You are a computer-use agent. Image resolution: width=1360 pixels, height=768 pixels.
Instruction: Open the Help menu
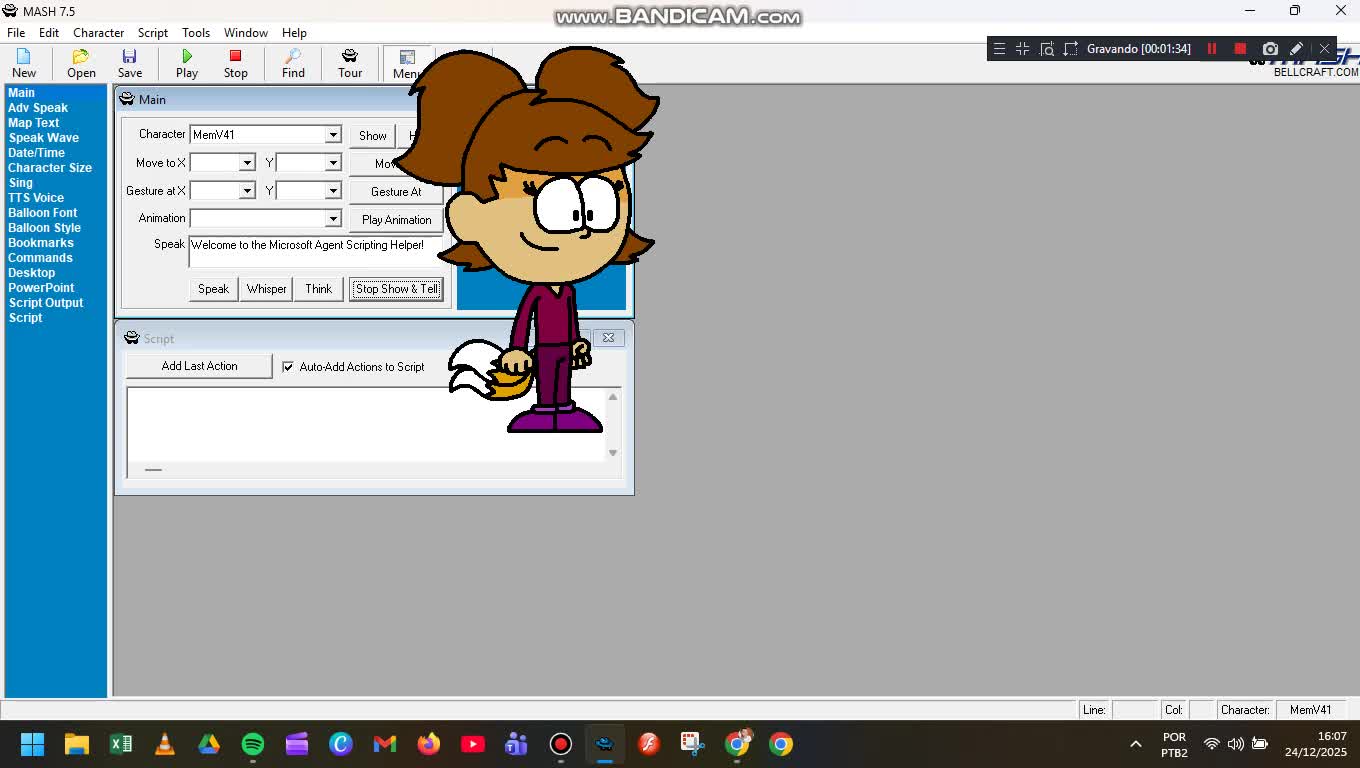point(294,32)
